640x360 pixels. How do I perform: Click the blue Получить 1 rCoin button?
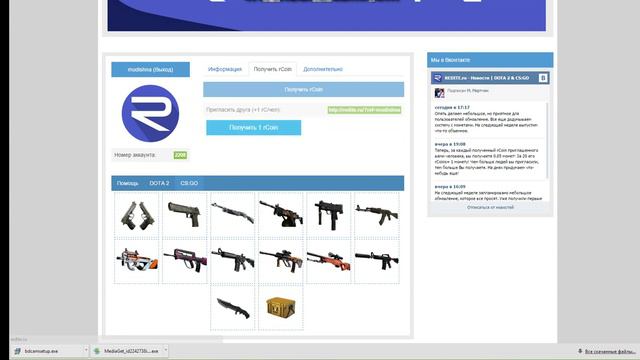[253, 127]
